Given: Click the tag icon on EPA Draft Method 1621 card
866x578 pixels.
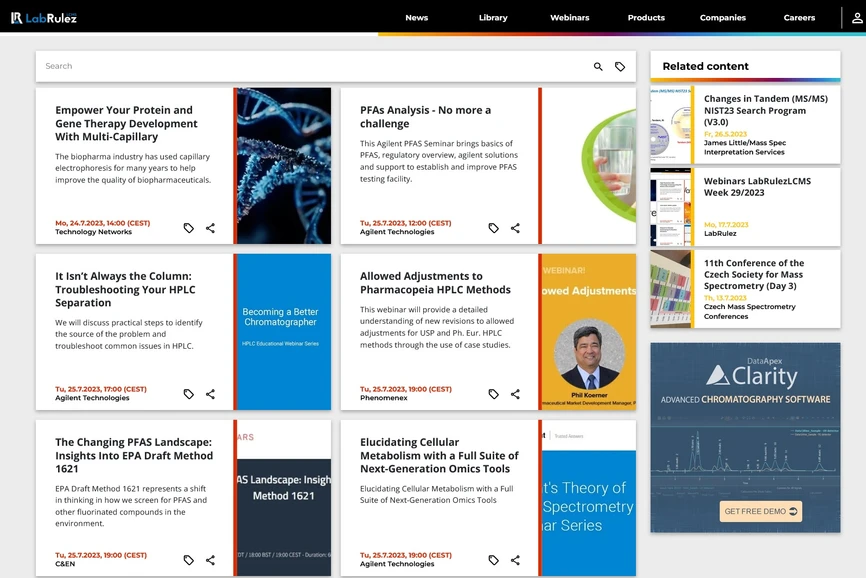Looking at the screenshot, I should pos(188,560).
